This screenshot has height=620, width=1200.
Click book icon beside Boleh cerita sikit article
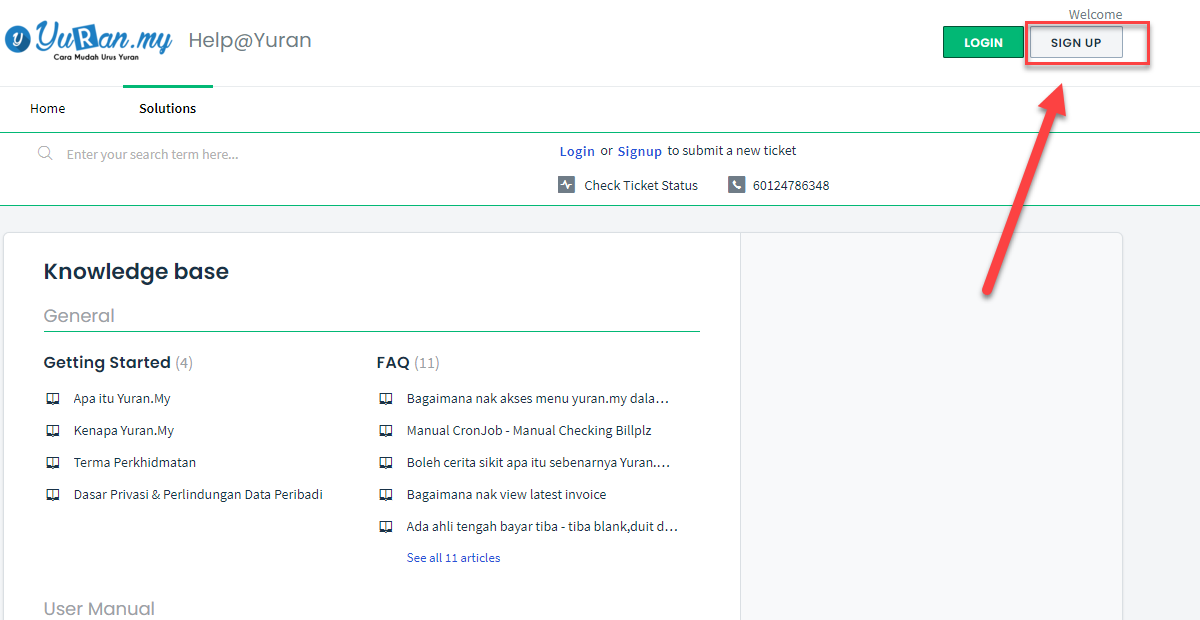pyautogui.click(x=386, y=462)
